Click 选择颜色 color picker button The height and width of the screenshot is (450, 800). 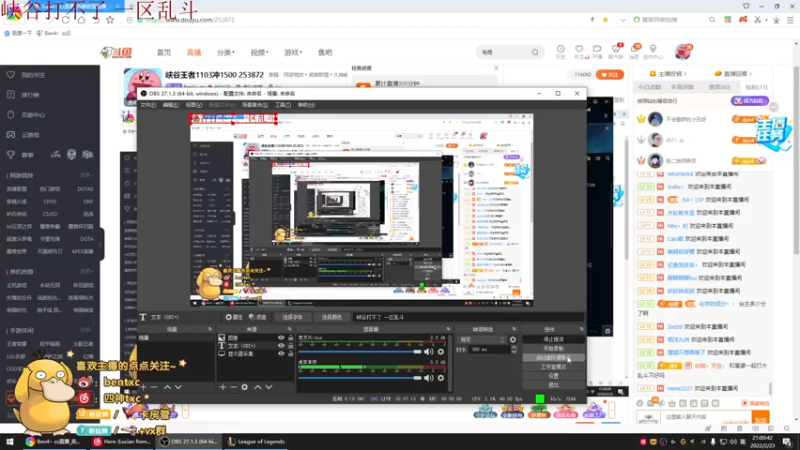pos(331,317)
